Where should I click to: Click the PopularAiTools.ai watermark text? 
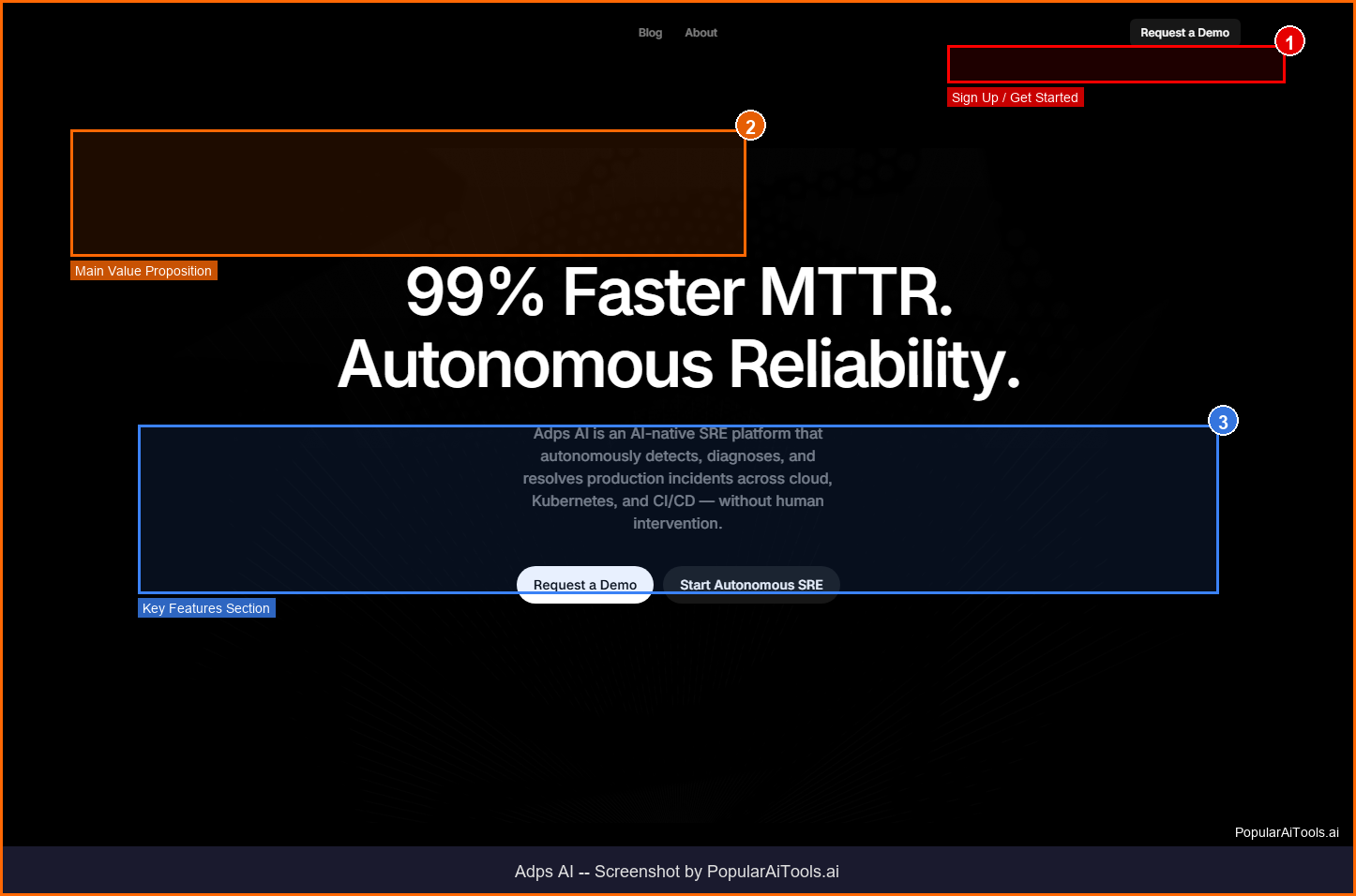point(1286,832)
